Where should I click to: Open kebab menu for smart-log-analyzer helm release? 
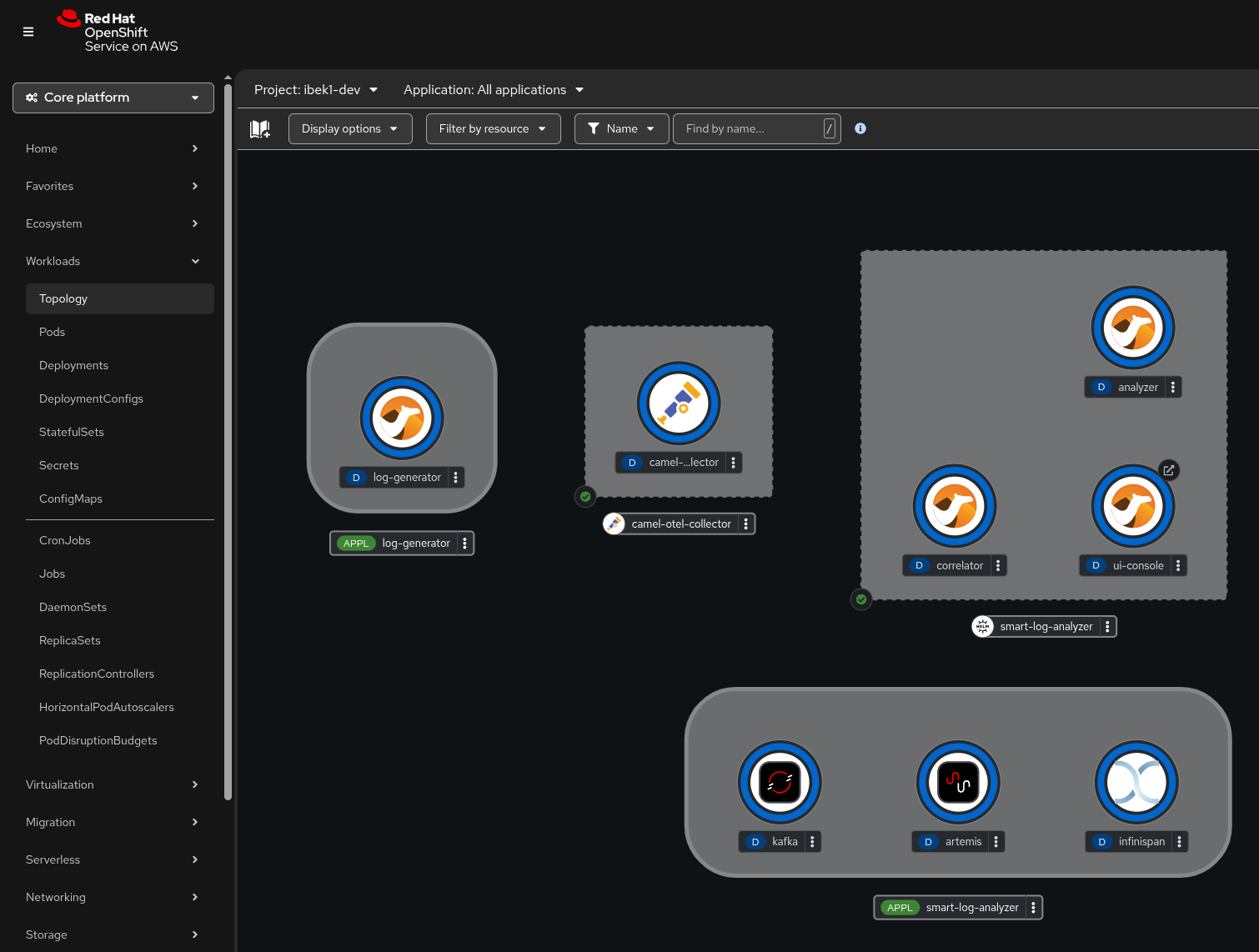tap(1107, 627)
